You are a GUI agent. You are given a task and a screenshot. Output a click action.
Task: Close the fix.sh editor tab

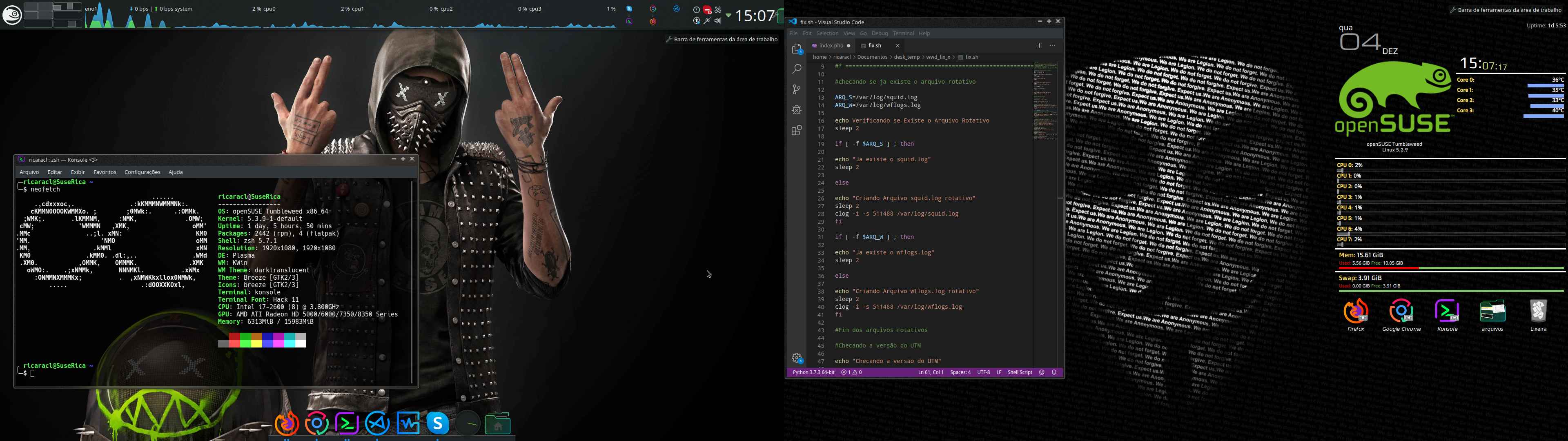897,46
